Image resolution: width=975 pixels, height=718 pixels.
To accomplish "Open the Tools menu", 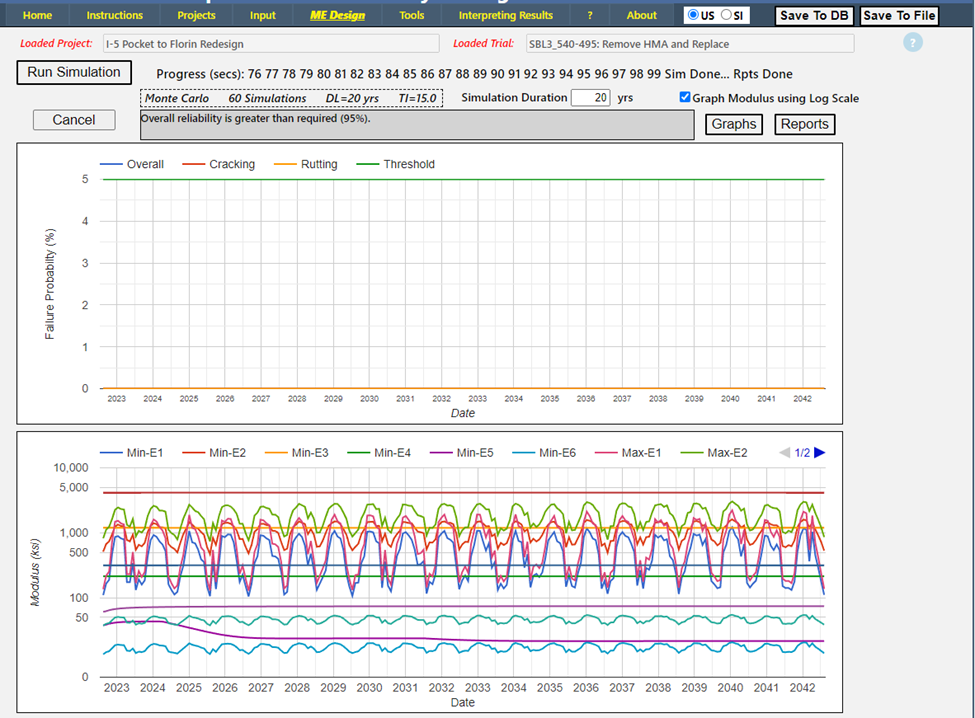I will click(x=411, y=15).
